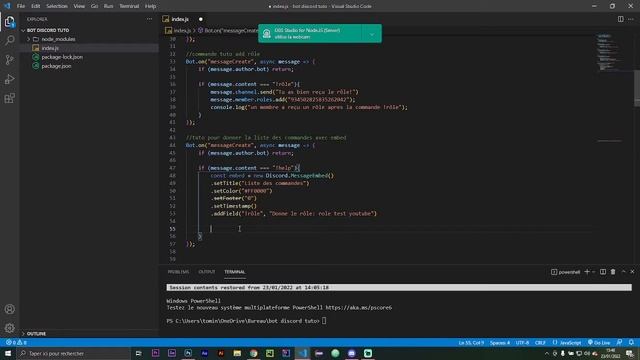Click Ln 55, Col 9 status entry
Screen dimensions: 640x360
point(471,342)
